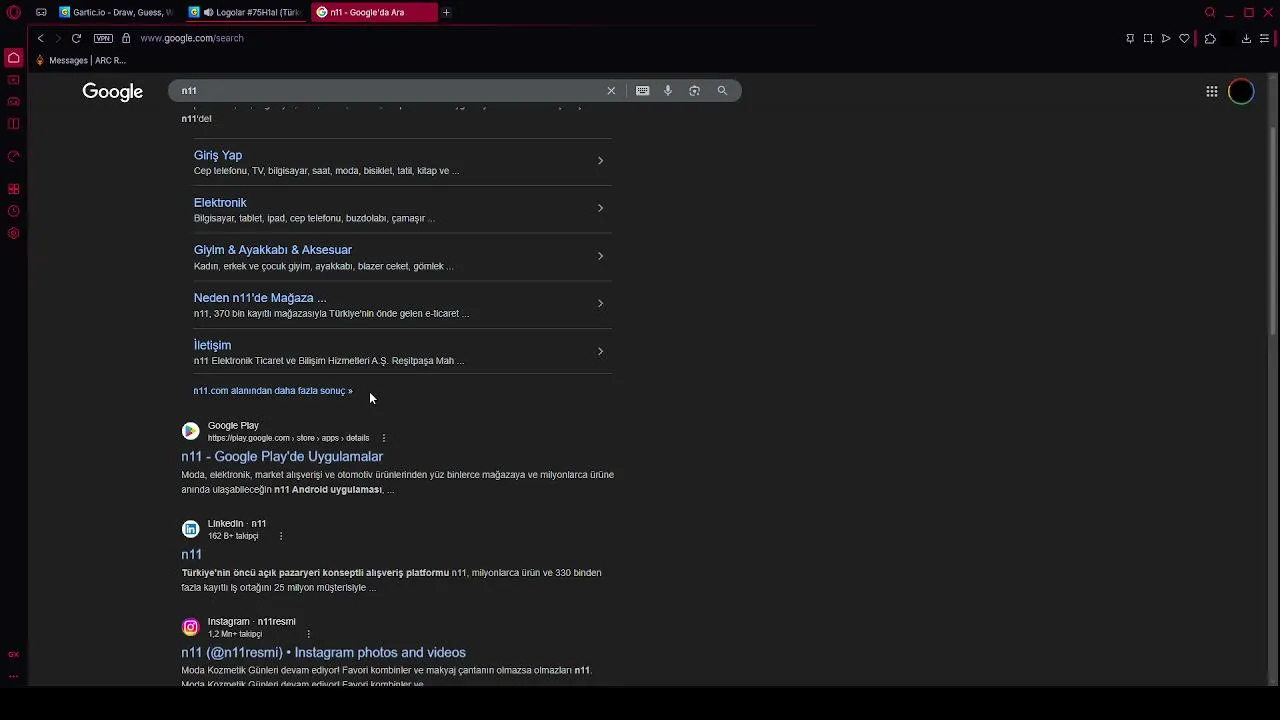
Task: Switch to the Logolar #75H1al tab
Action: 246,12
